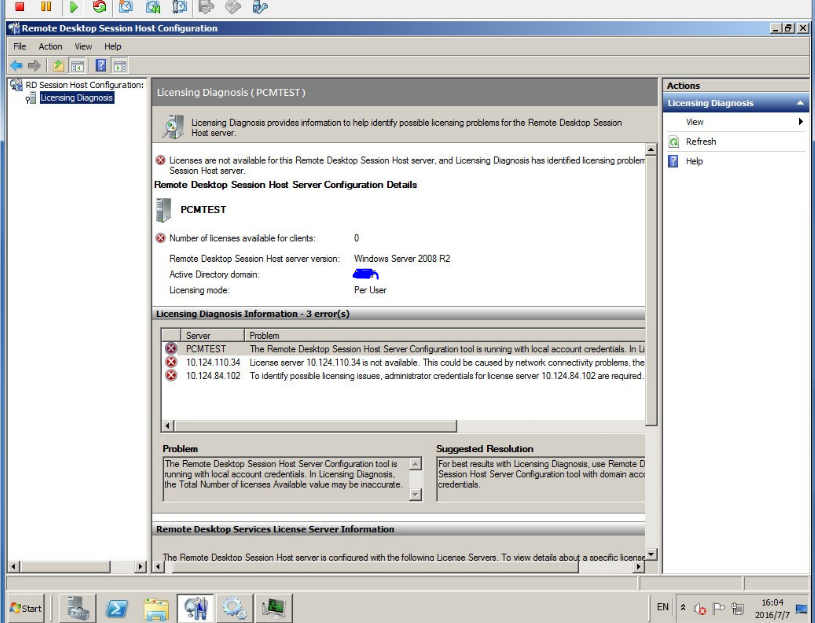
Task: Click Refresh in the Actions pane
Action: pyautogui.click(x=701, y=141)
